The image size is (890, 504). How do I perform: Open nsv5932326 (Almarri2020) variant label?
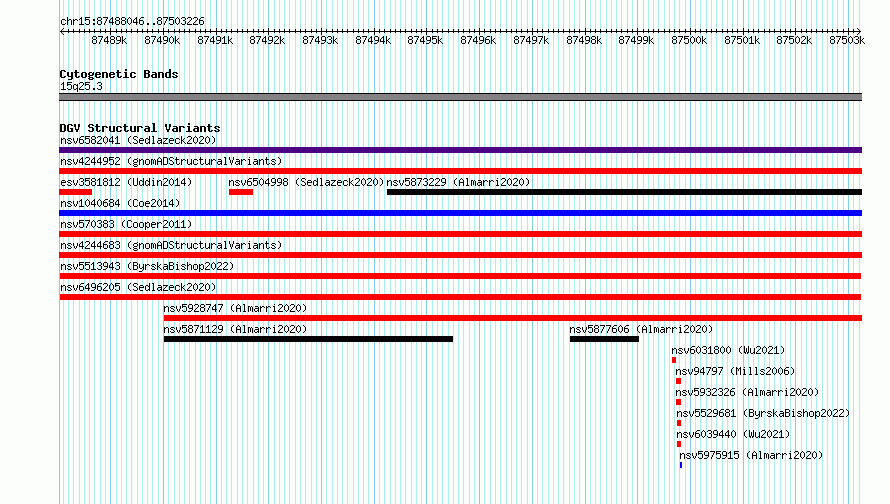(747, 392)
